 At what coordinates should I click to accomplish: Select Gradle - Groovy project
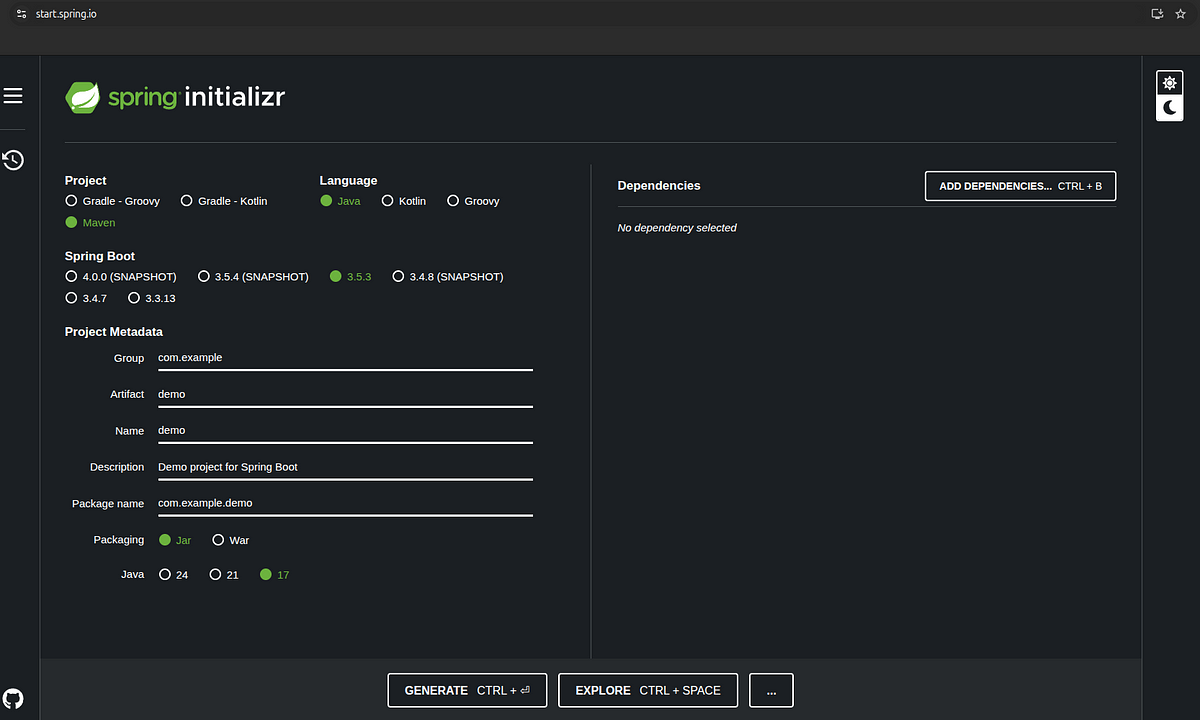pyautogui.click(x=112, y=201)
